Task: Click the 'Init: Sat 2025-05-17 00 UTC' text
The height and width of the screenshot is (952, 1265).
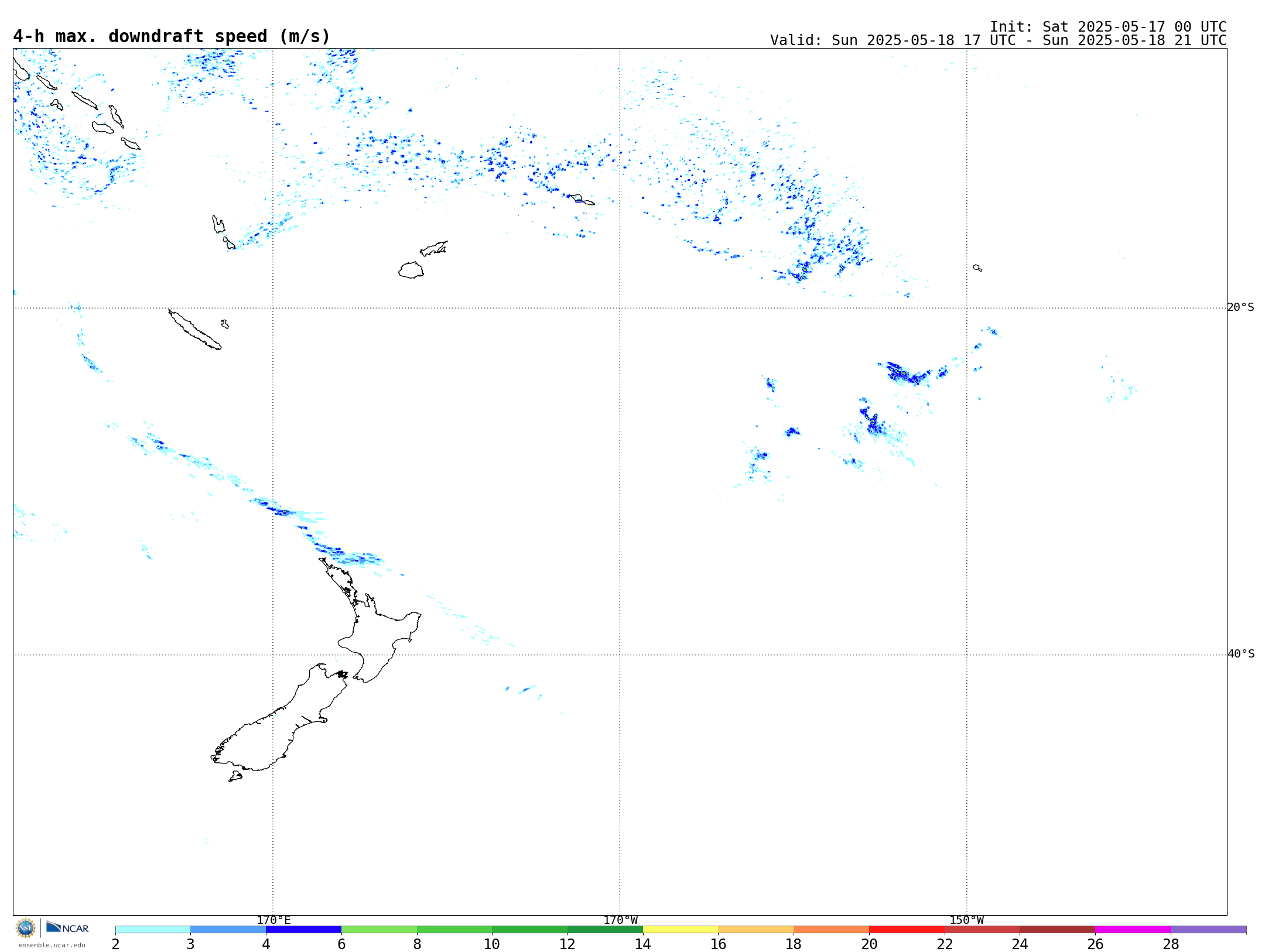Action: pyautogui.click(x=1108, y=27)
